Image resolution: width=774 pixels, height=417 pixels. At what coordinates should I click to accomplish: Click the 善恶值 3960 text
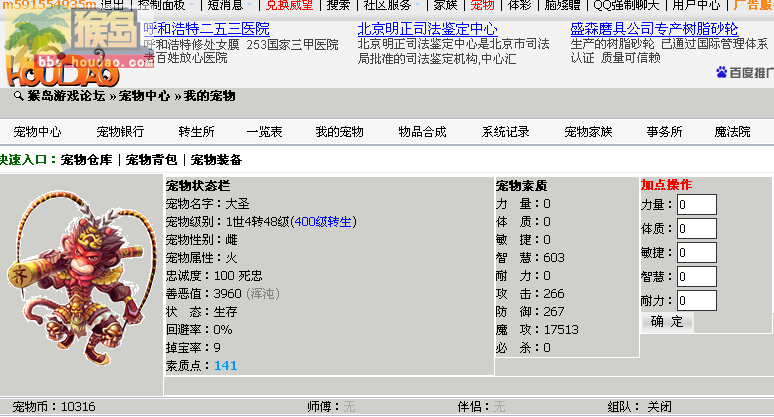point(223,294)
